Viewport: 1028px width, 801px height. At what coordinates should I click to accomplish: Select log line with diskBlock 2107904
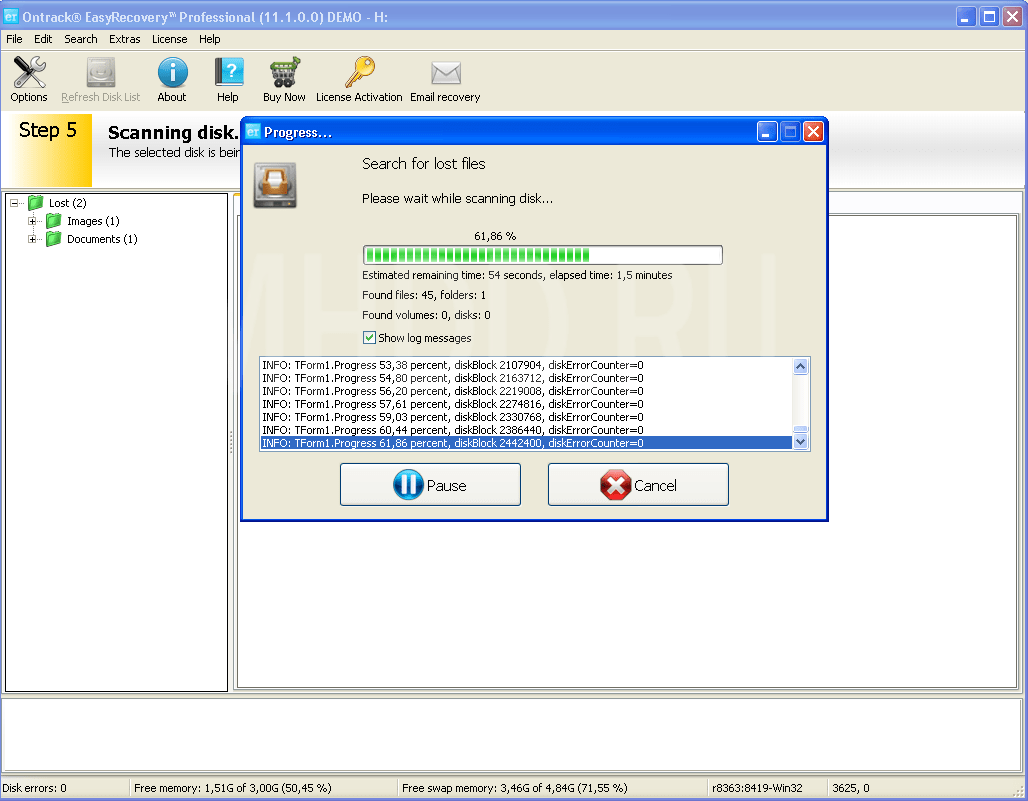526,365
